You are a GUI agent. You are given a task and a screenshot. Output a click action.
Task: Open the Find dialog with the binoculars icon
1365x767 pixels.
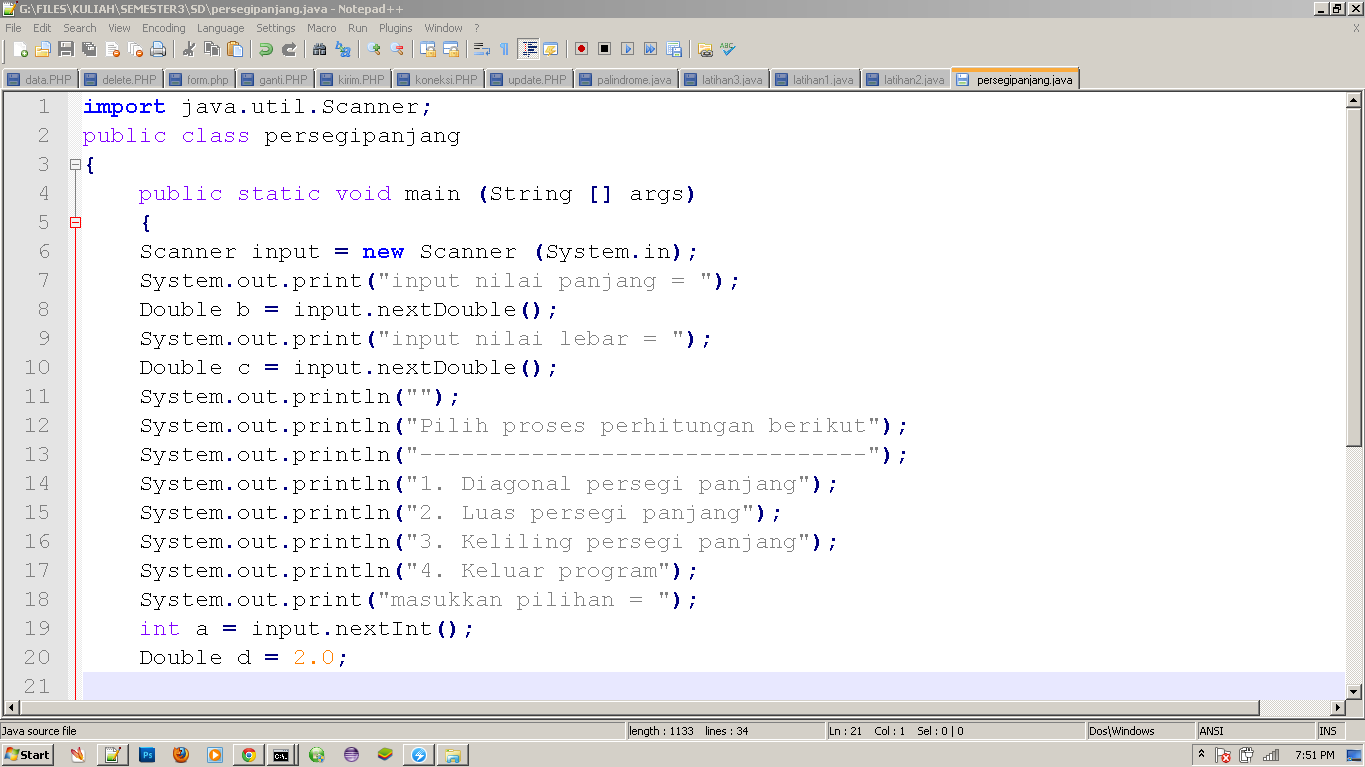point(321,48)
